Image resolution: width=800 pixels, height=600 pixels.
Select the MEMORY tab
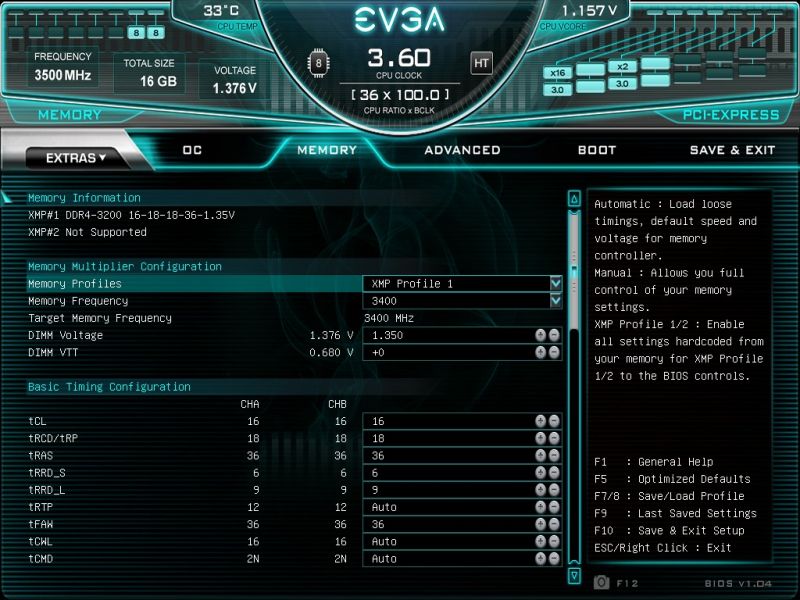pyautogui.click(x=327, y=150)
